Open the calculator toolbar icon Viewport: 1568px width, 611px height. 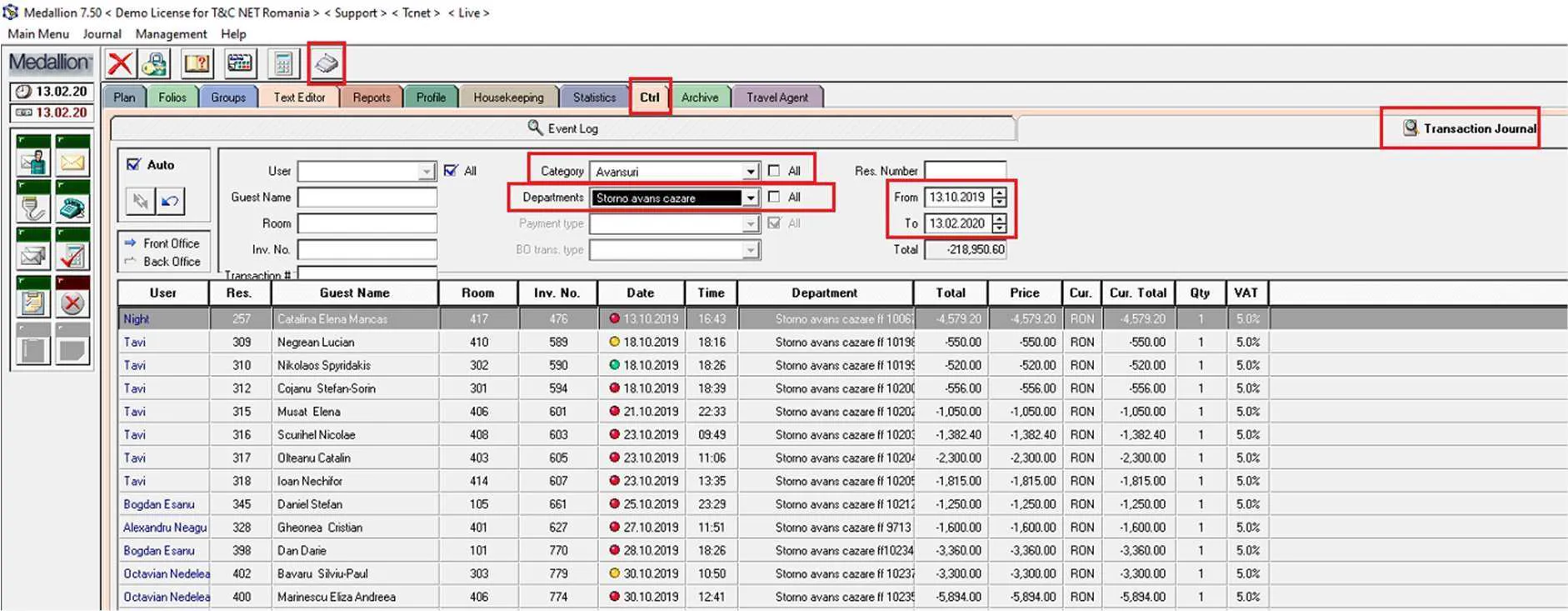[282, 63]
